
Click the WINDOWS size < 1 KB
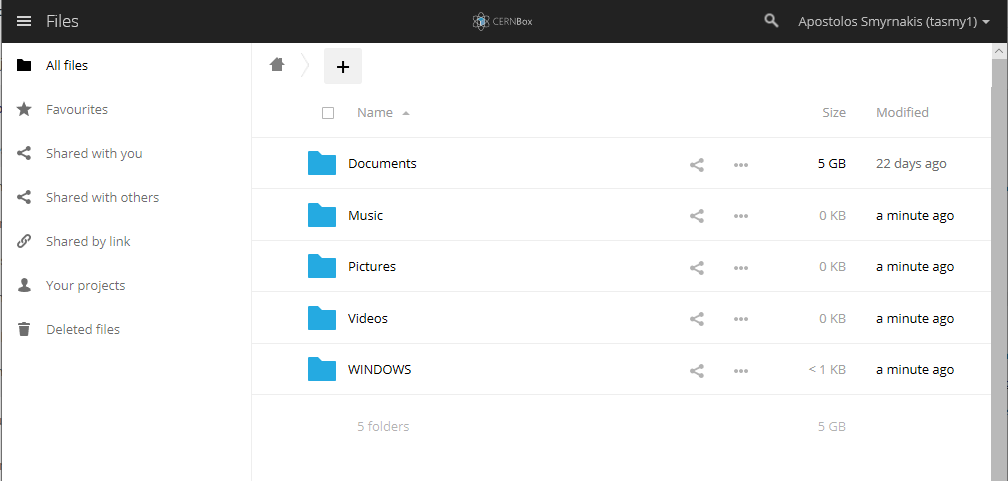tap(827, 369)
